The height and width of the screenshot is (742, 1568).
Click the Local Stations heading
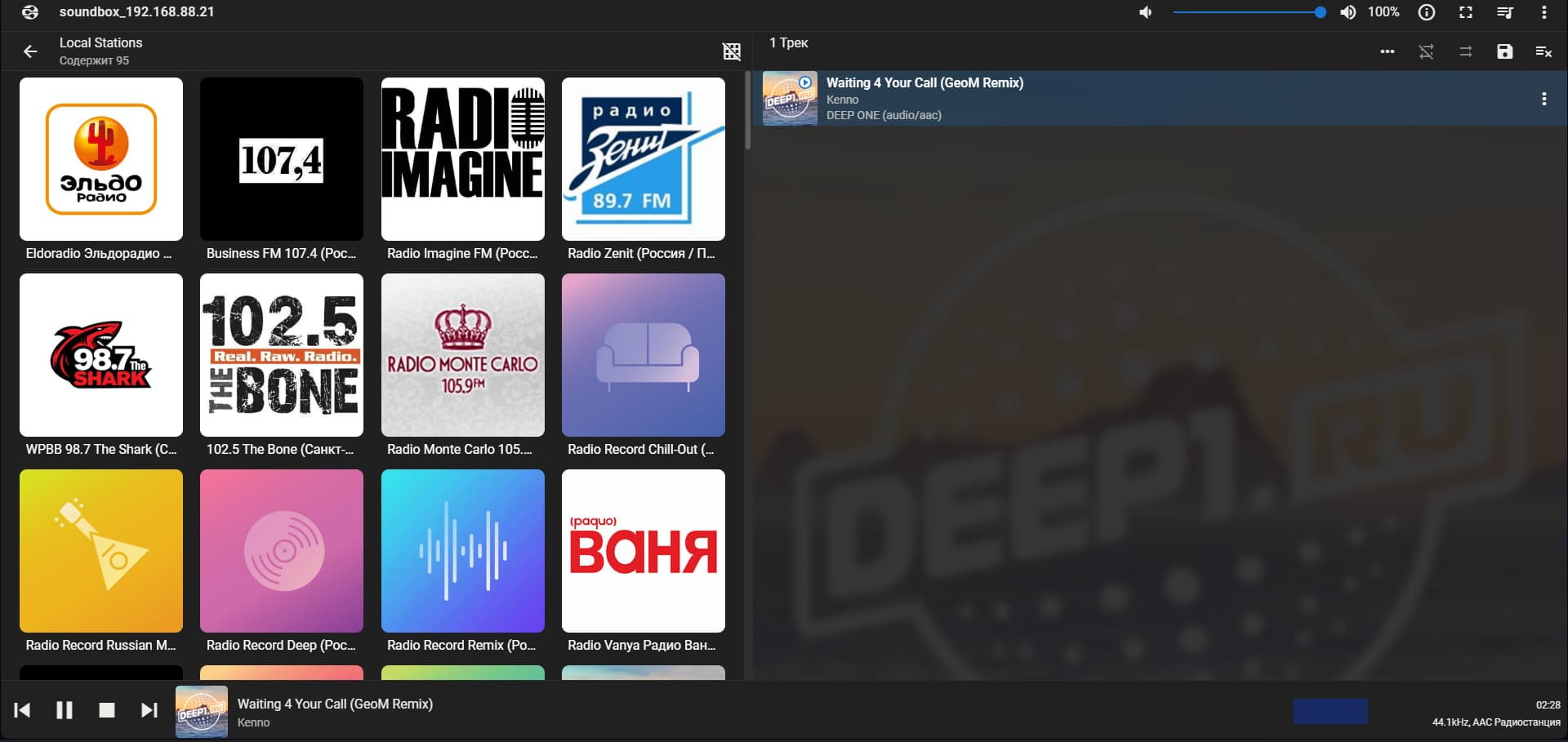pyautogui.click(x=100, y=42)
